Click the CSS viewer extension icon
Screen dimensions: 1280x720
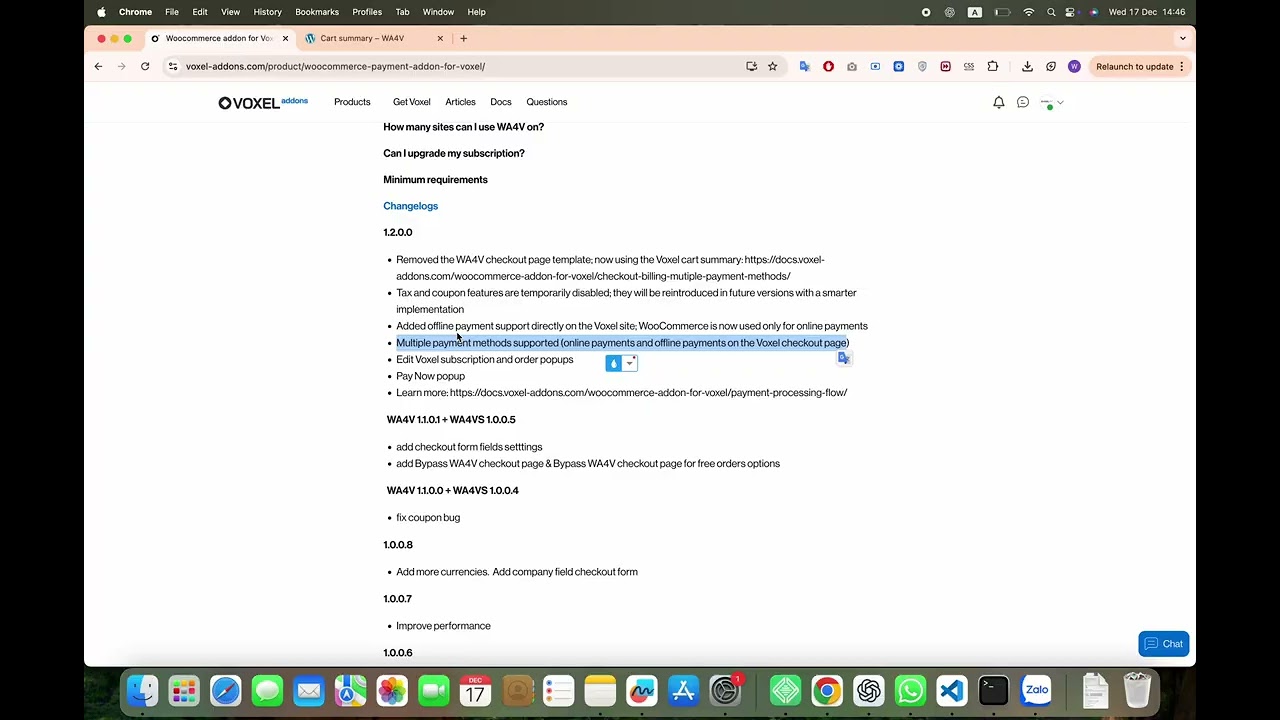[x=969, y=66]
